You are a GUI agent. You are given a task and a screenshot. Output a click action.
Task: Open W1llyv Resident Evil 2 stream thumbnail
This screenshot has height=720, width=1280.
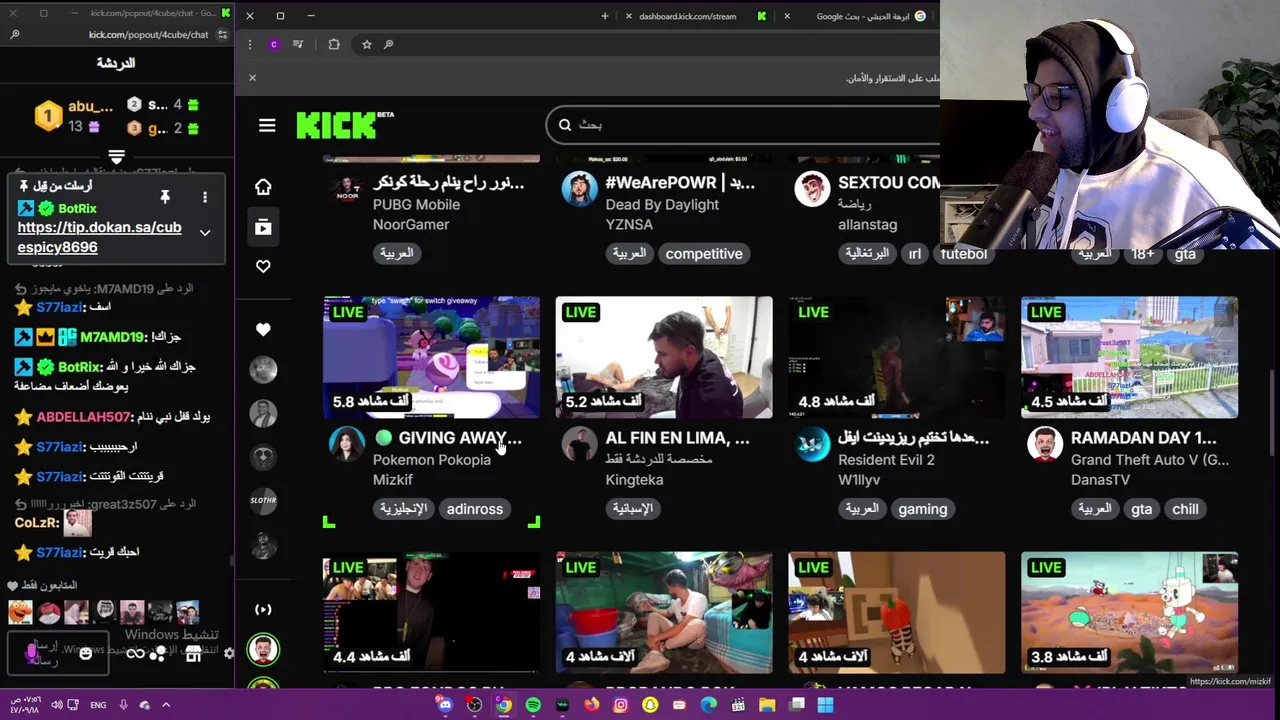click(x=897, y=357)
